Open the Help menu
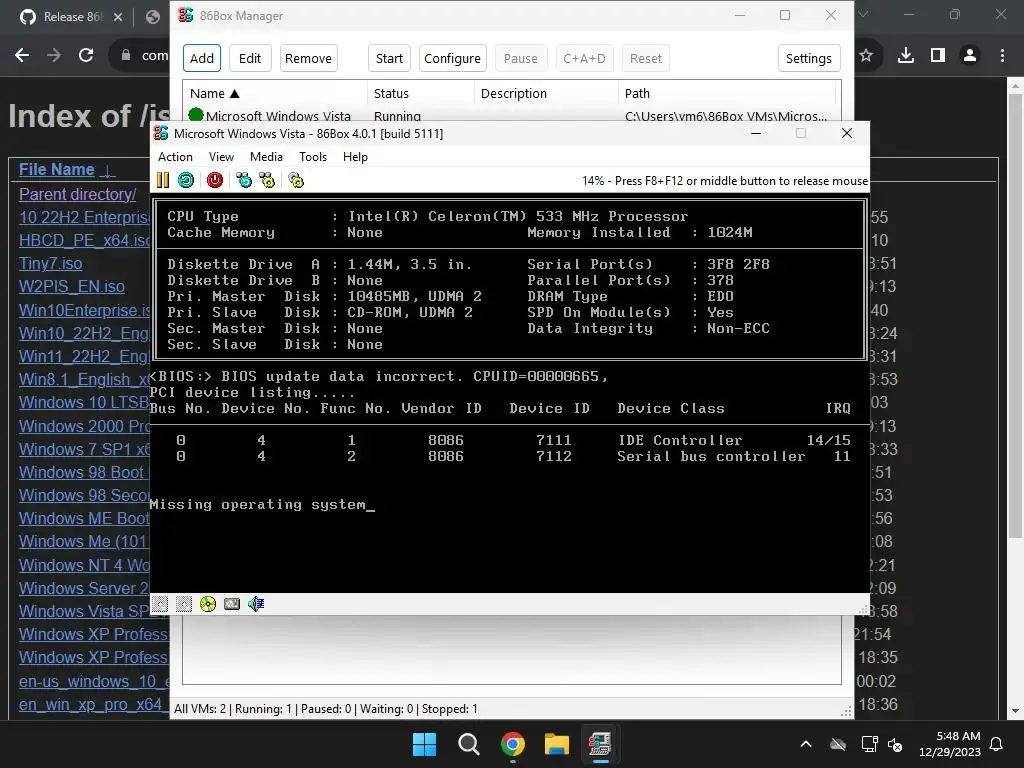This screenshot has height=768, width=1024. click(355, 157)
